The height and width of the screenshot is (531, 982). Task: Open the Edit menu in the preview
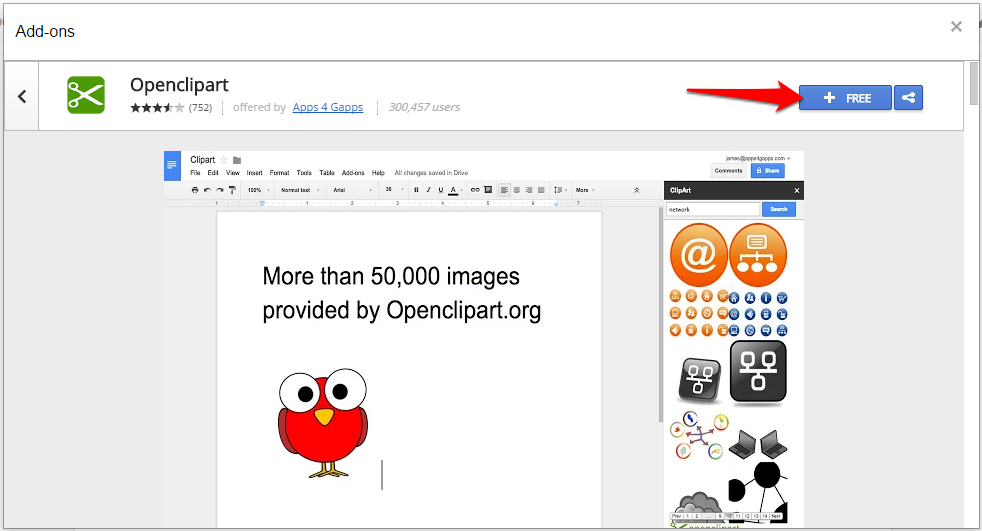tap(213, 173)
